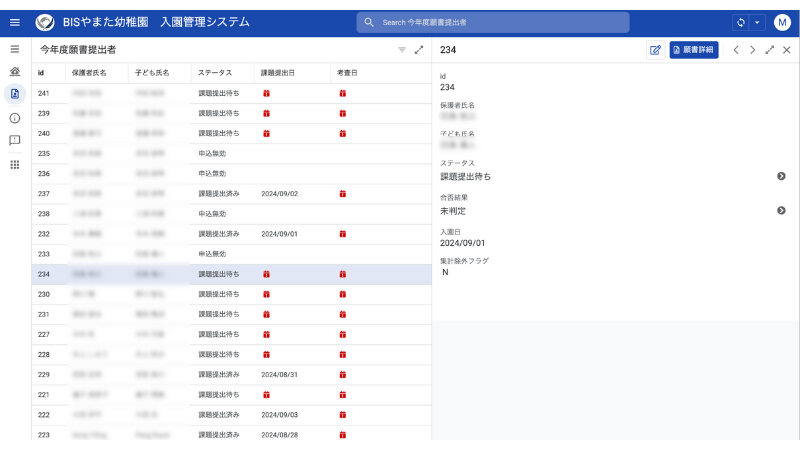The width and height of the screenshot is (800, 450).
Task: Open the dropdown arrow beside the sync icon
Action: click(x=757, y=22)
